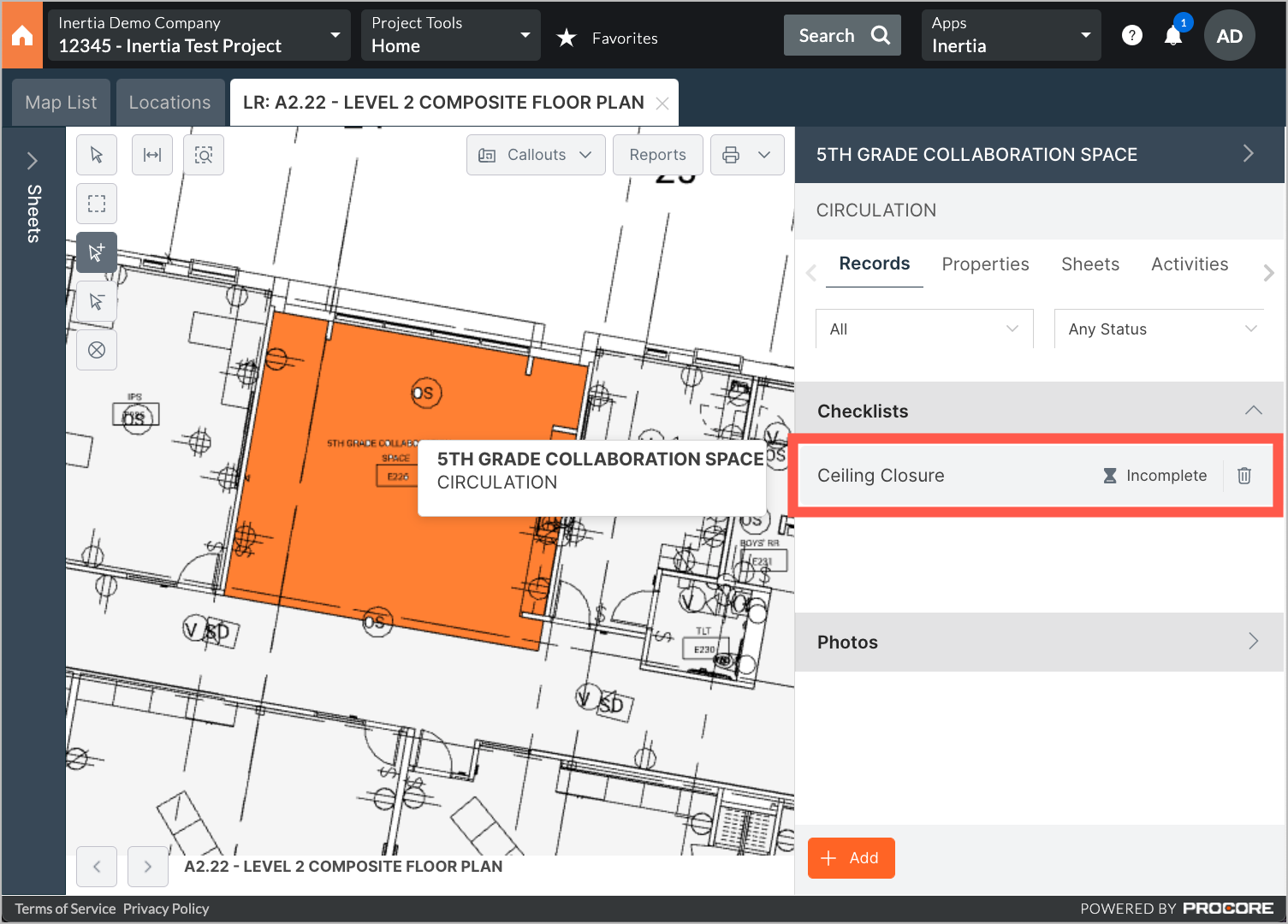Open the Privacy Policy link
The image size is (1288, 924).
pos(165,908)
